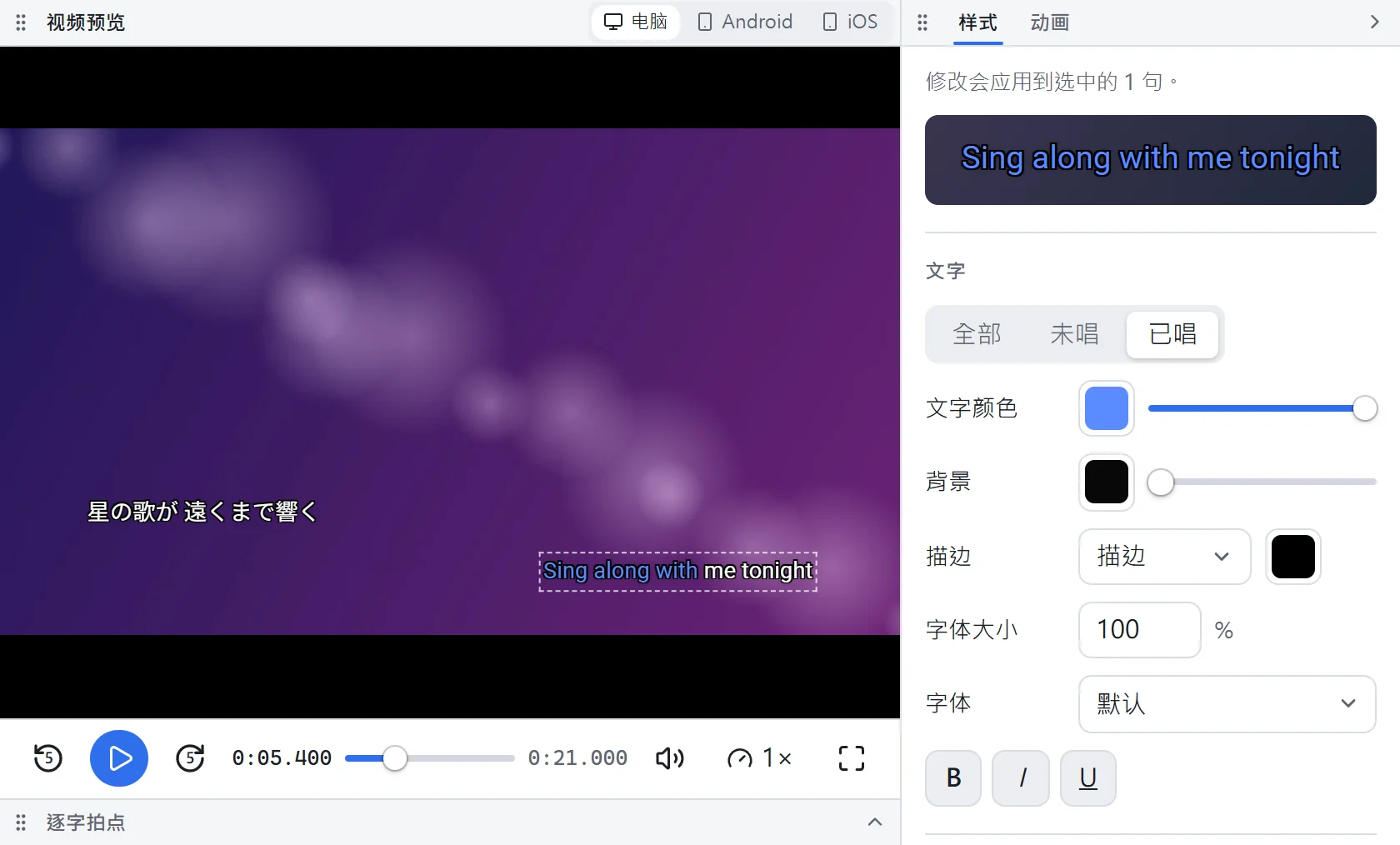
Task: Toggle bold text formatting
Action: click(953, 778)
